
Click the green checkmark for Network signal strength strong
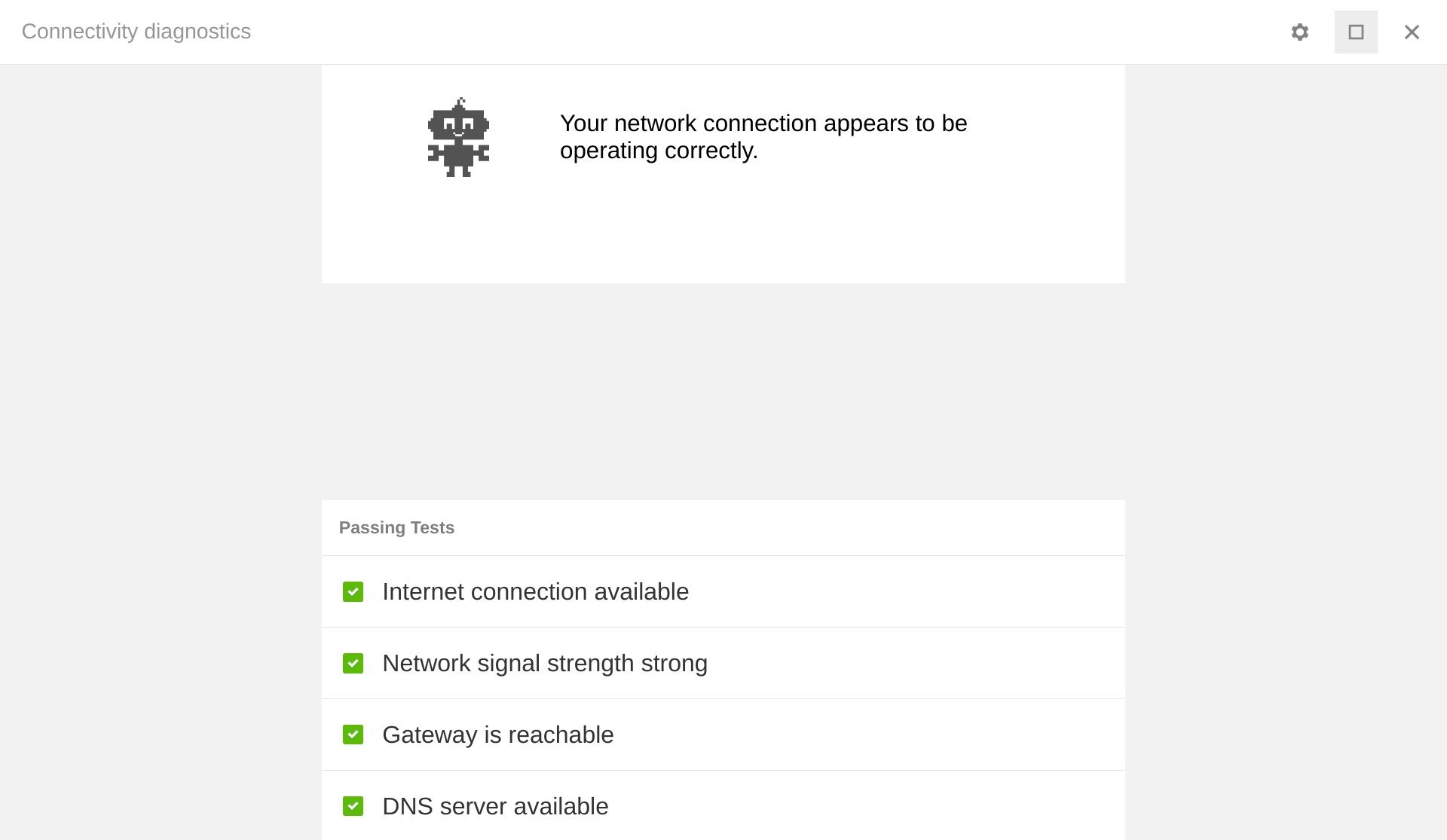pyautogui.click(x=353, y=663)
